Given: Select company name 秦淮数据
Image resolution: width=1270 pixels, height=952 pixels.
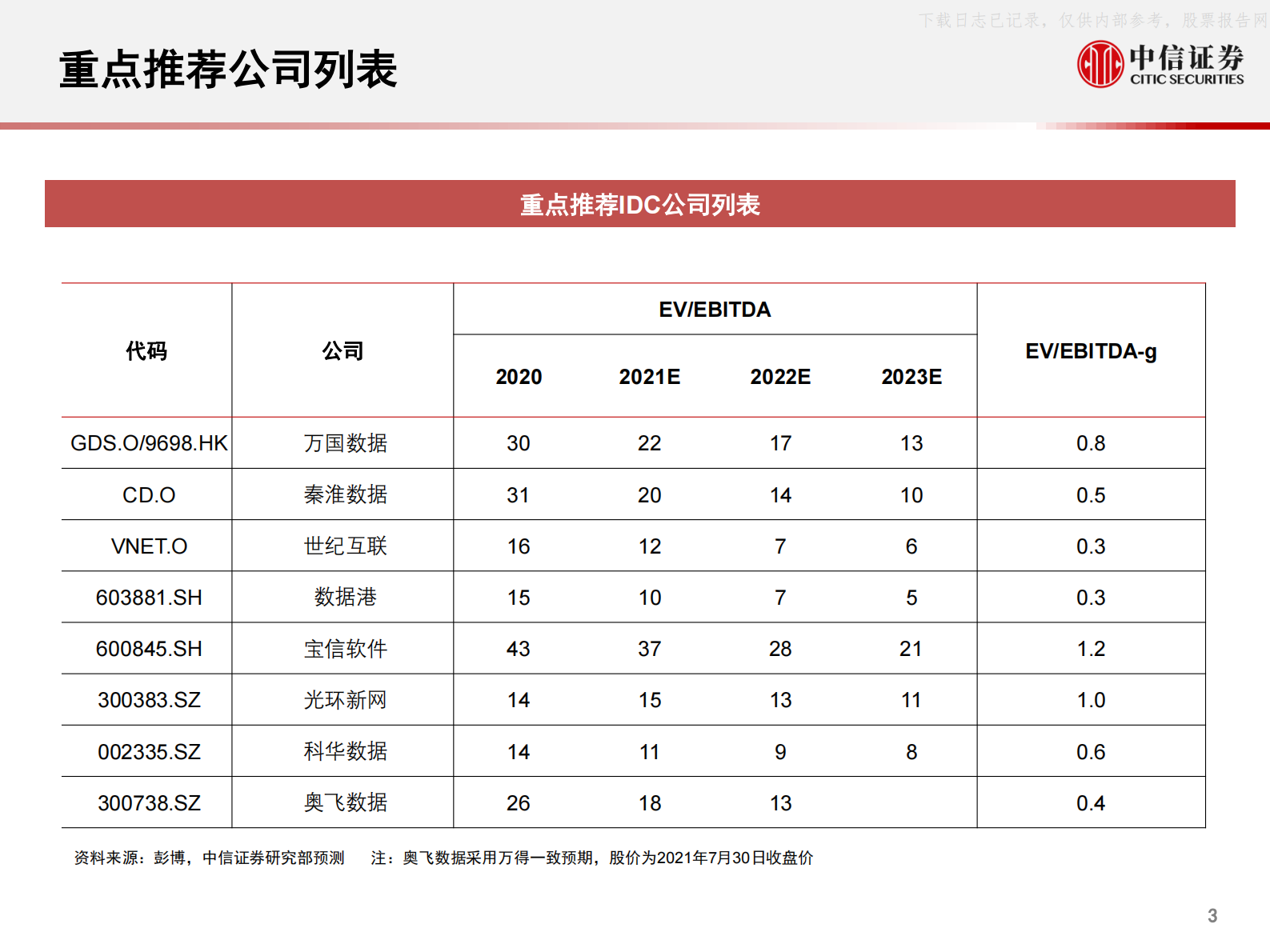Looking at the screenshot, I should [x=345, y=494].
